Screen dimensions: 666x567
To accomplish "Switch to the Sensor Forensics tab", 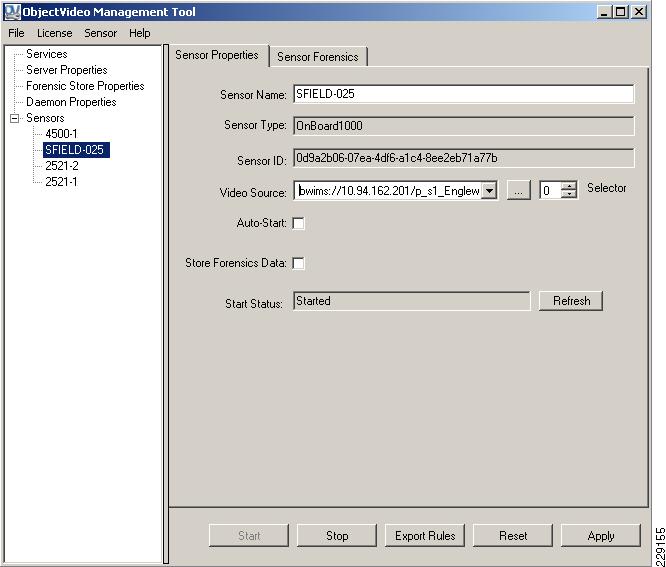I will [318, 57].
